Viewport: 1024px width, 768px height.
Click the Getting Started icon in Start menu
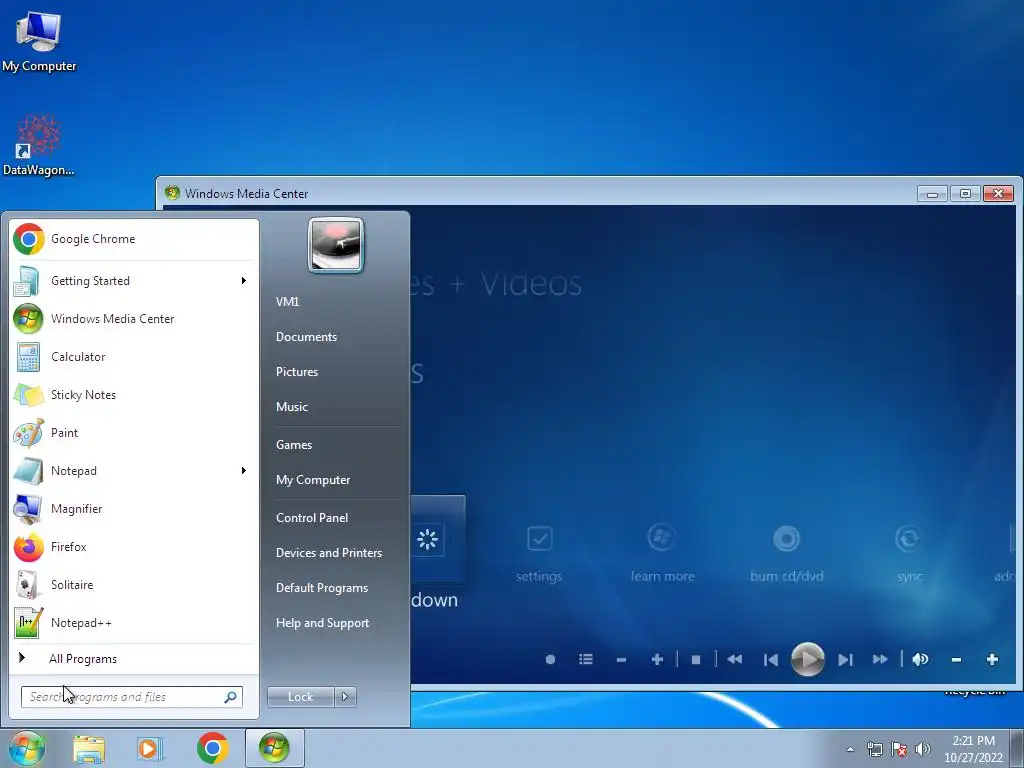(x=27, y=281)
